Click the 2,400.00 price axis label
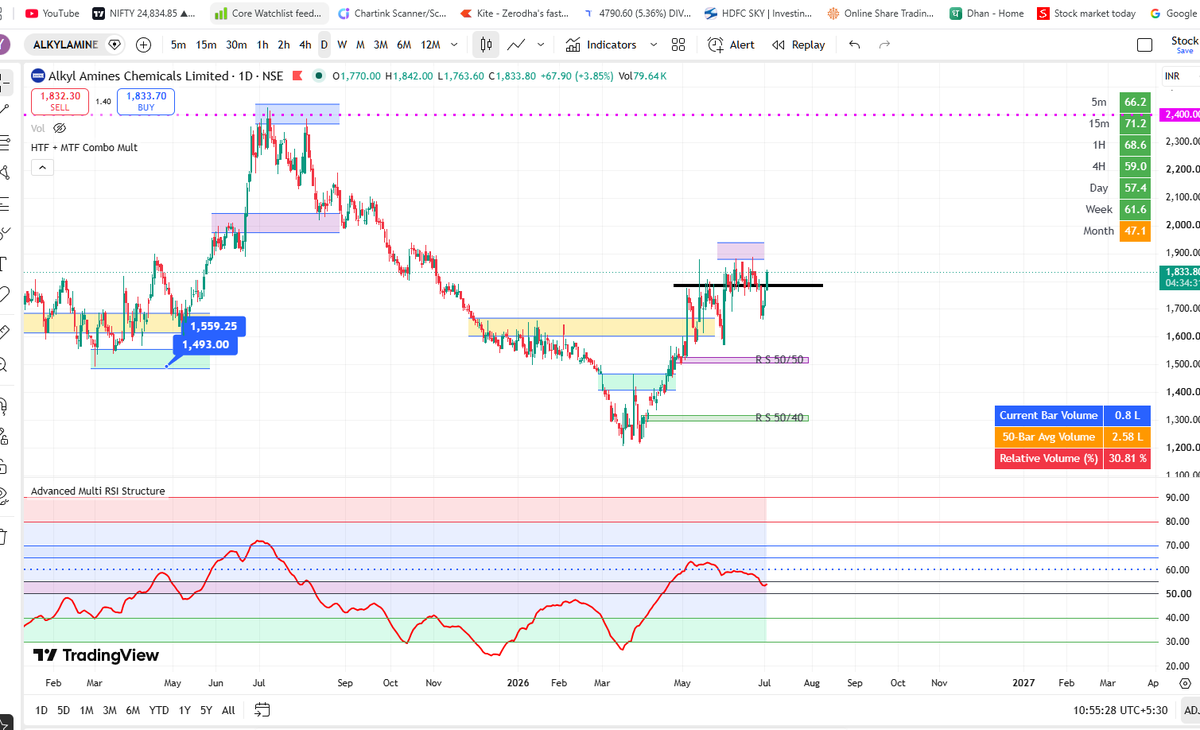1200x730 pixels. click(x=1180, y=114)
